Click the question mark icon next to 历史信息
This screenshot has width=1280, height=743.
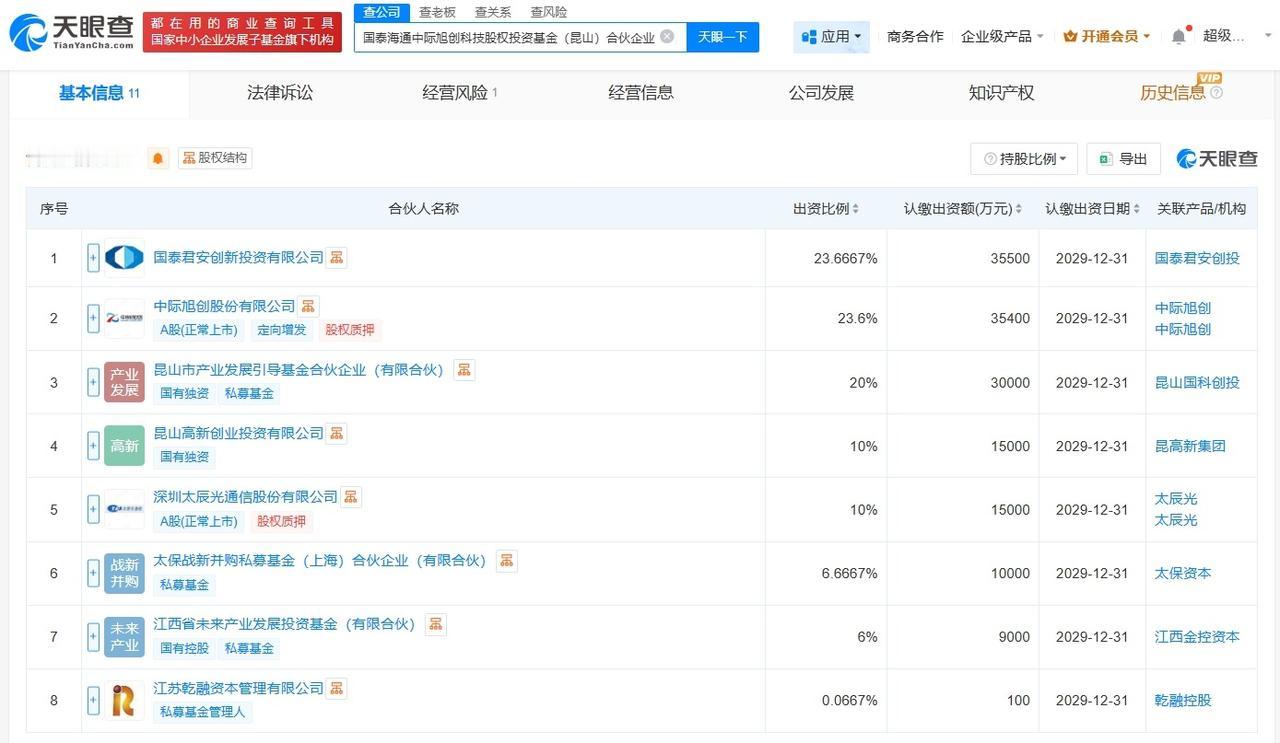[x=1217, y=92]
